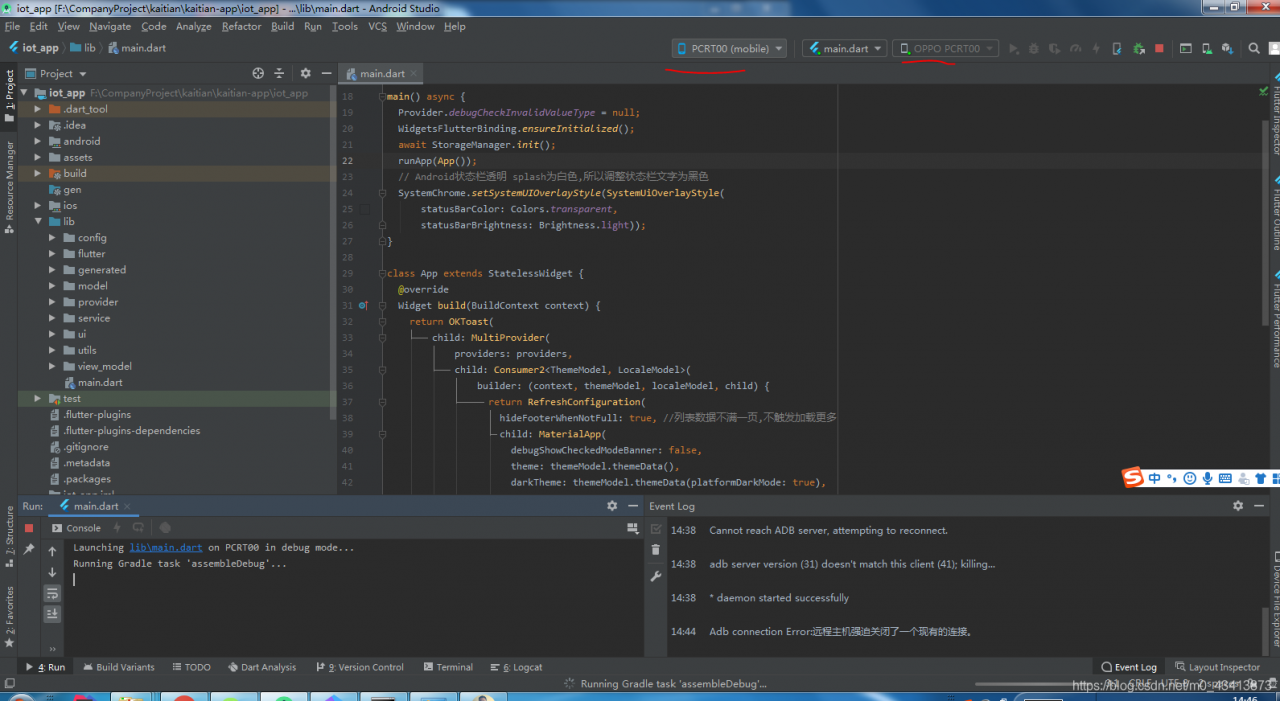Open the AVD Manager toolbar icon

pos(1207,48)
